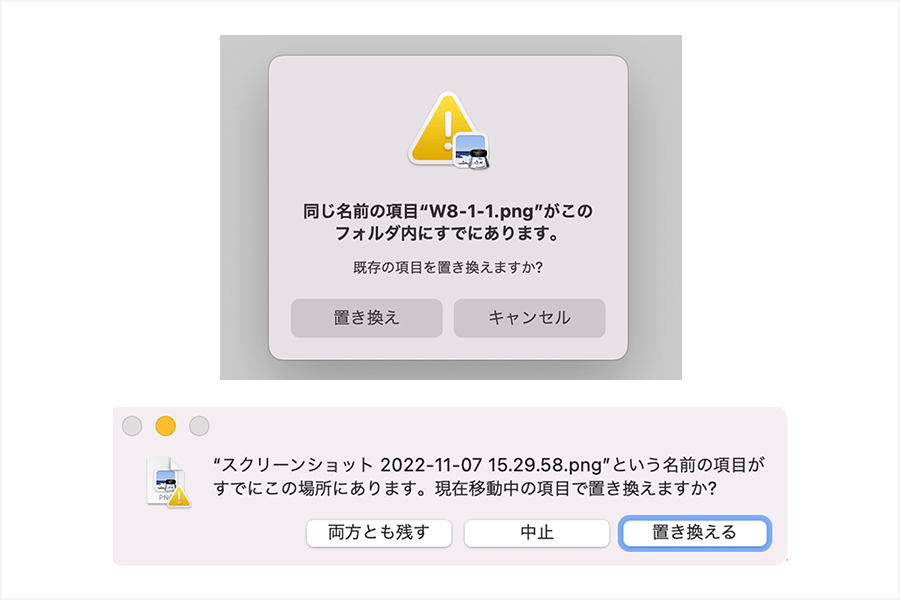Click the empty title bar area of the lower dialog
900x600 pixels.
point(494,426)
